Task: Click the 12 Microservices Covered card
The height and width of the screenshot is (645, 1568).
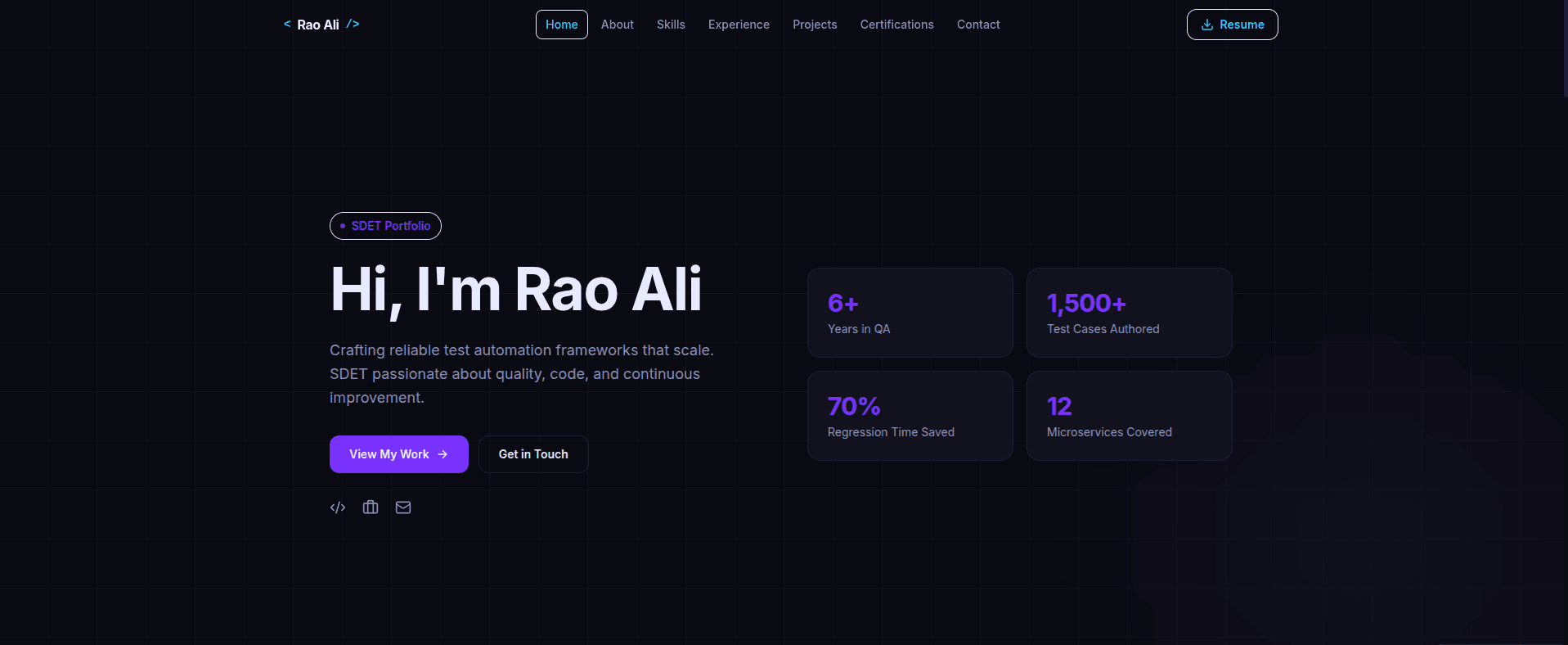Action: [x=1130, y=416]
